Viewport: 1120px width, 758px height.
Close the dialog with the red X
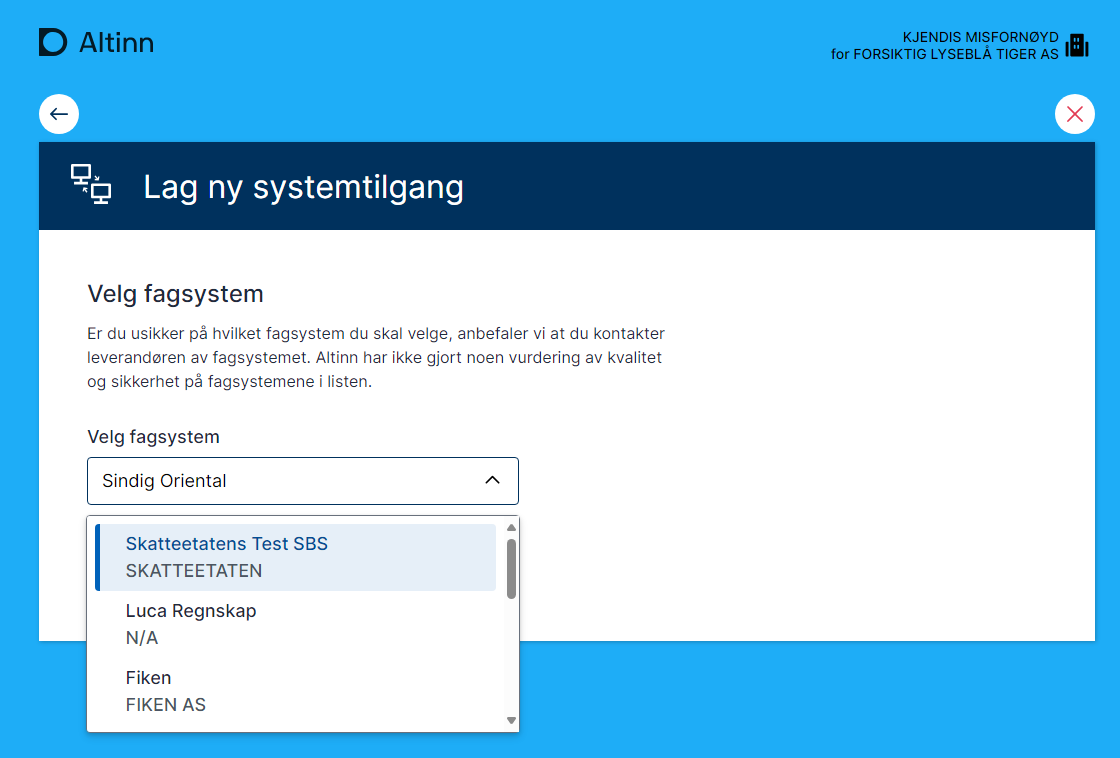coord(1075,114)
